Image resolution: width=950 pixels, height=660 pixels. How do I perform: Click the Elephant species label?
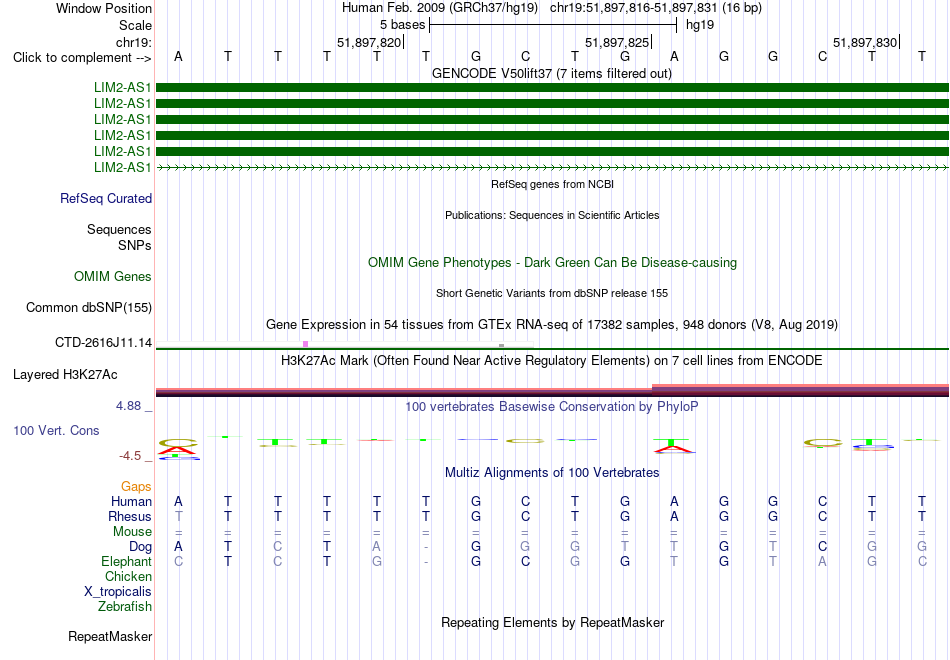pyautogui.click(x=126, y=562)
